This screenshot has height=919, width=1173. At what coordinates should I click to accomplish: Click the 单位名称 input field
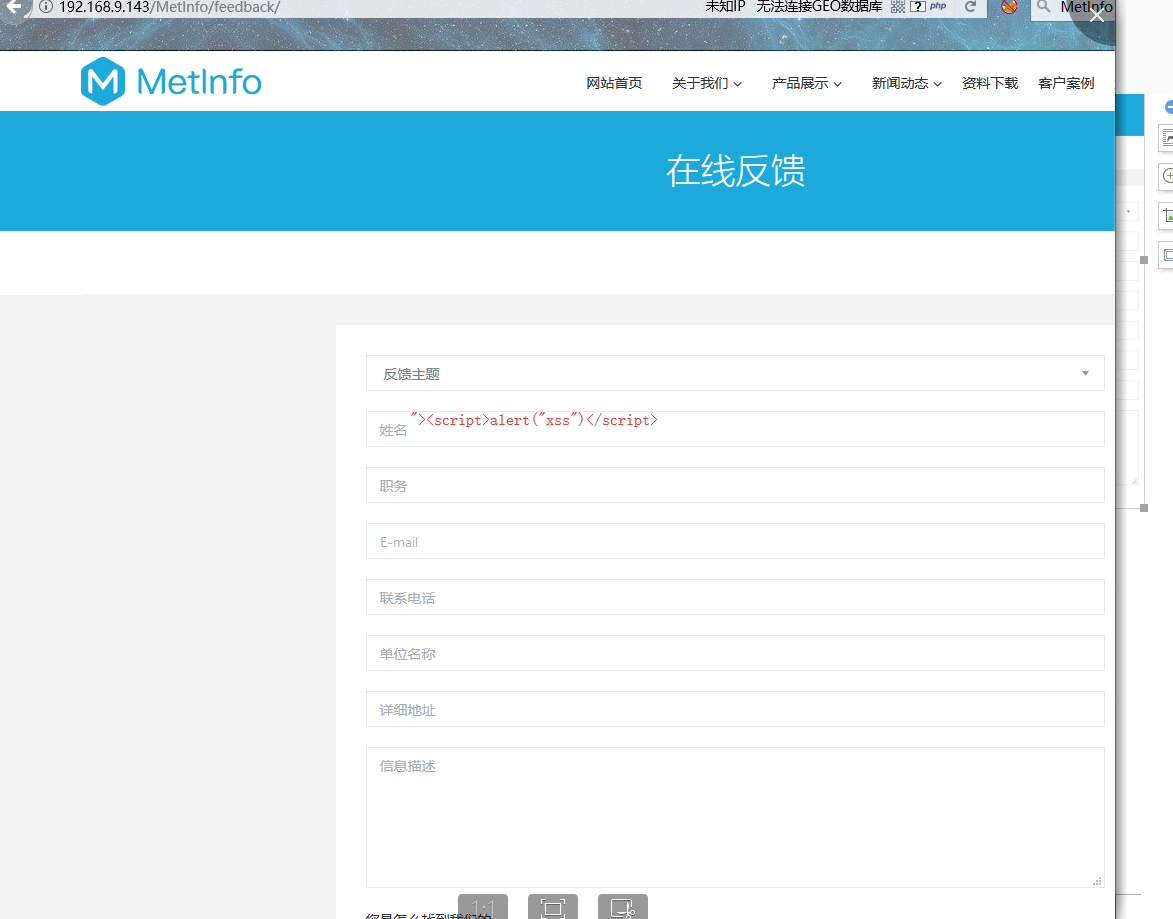tap(735, 653)
